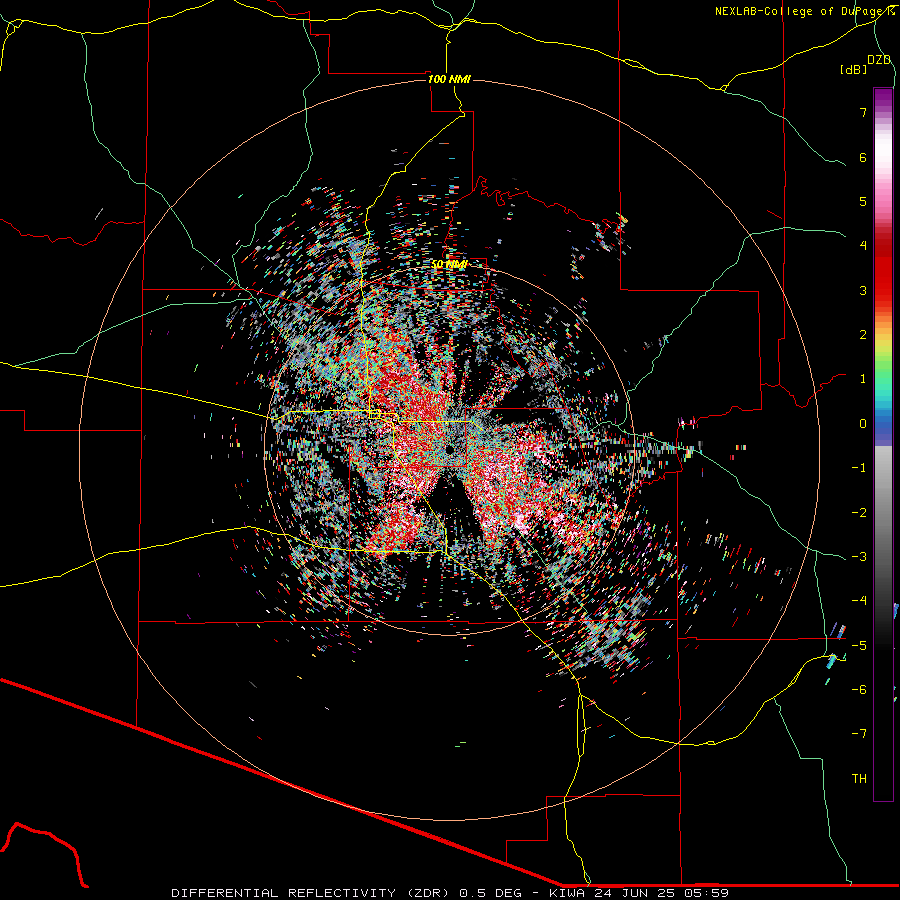Click the "2" value on the color scale
This screenshot has width=900, height=900.
click(863, 335)
